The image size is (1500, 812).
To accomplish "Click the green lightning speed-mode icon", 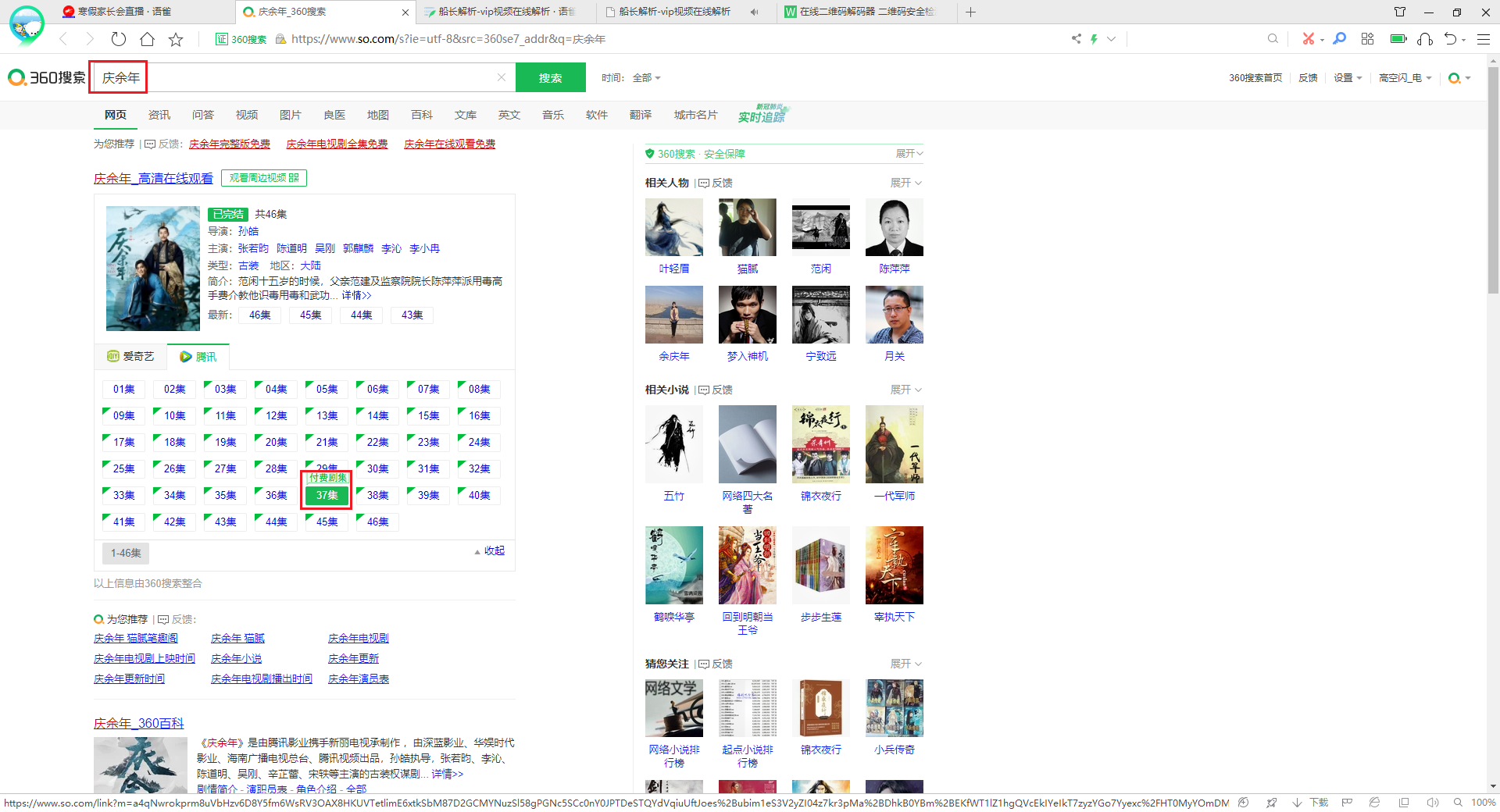I will (1094, 38).
